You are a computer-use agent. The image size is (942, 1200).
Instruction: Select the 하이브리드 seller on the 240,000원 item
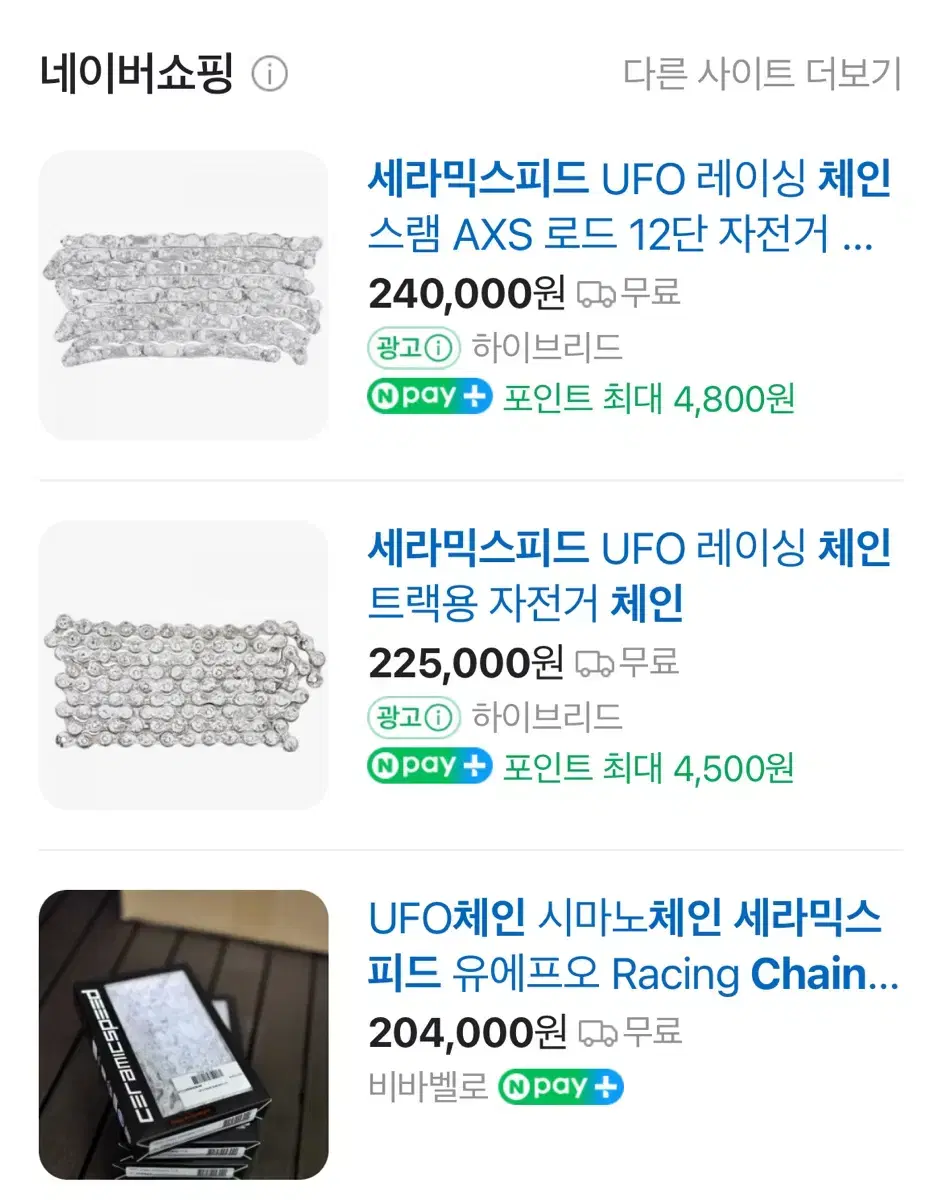(x=547, y=348)
